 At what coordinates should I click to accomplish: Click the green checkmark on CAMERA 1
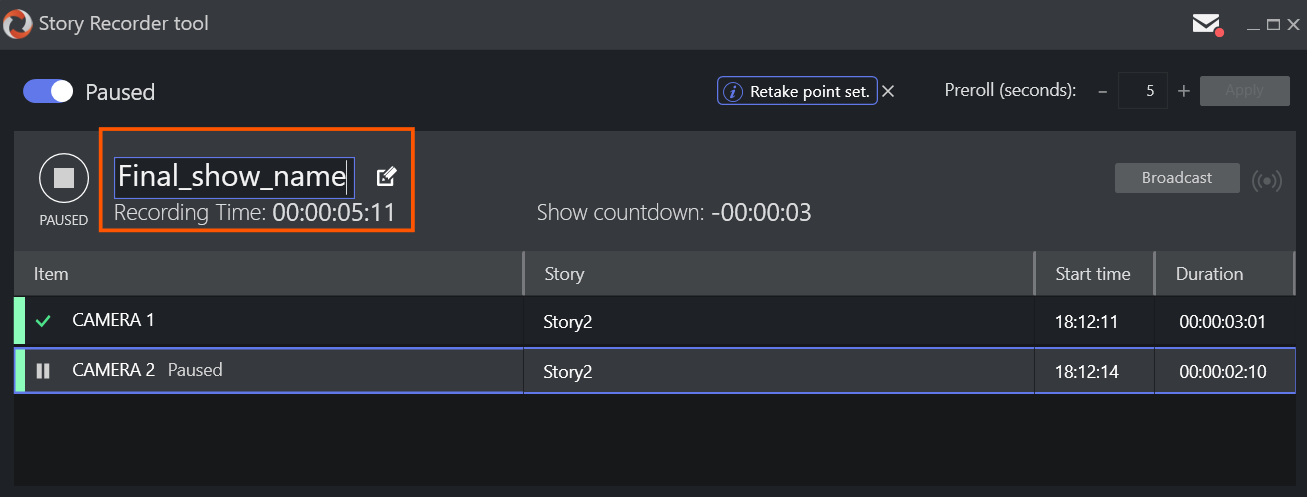coord(43,321)
